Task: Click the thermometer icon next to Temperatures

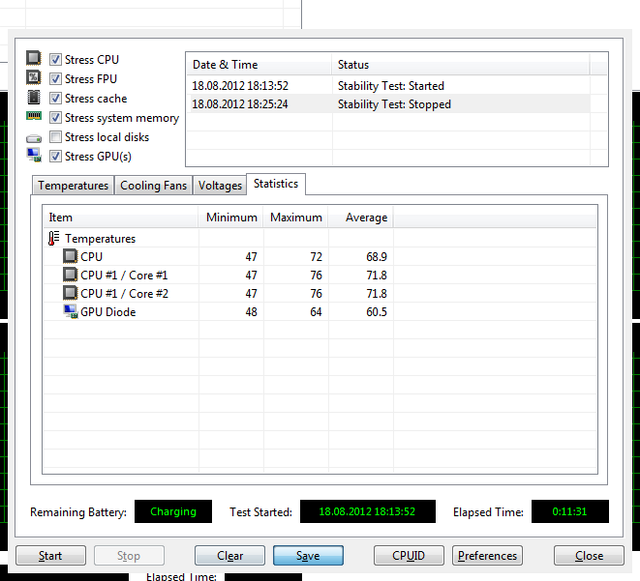Action: pyautogui.click(x=54, y=239)
